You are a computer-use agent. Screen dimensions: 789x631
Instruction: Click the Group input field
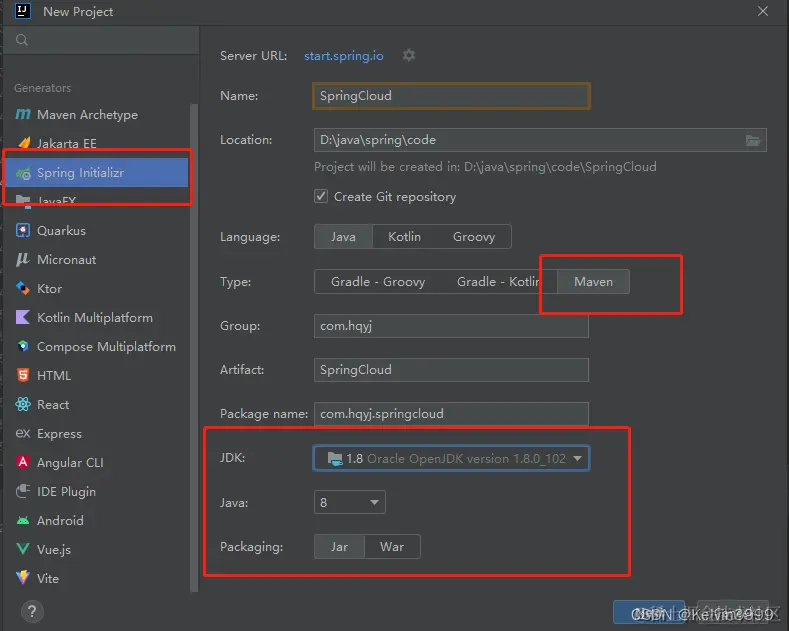tap(451, 326)
